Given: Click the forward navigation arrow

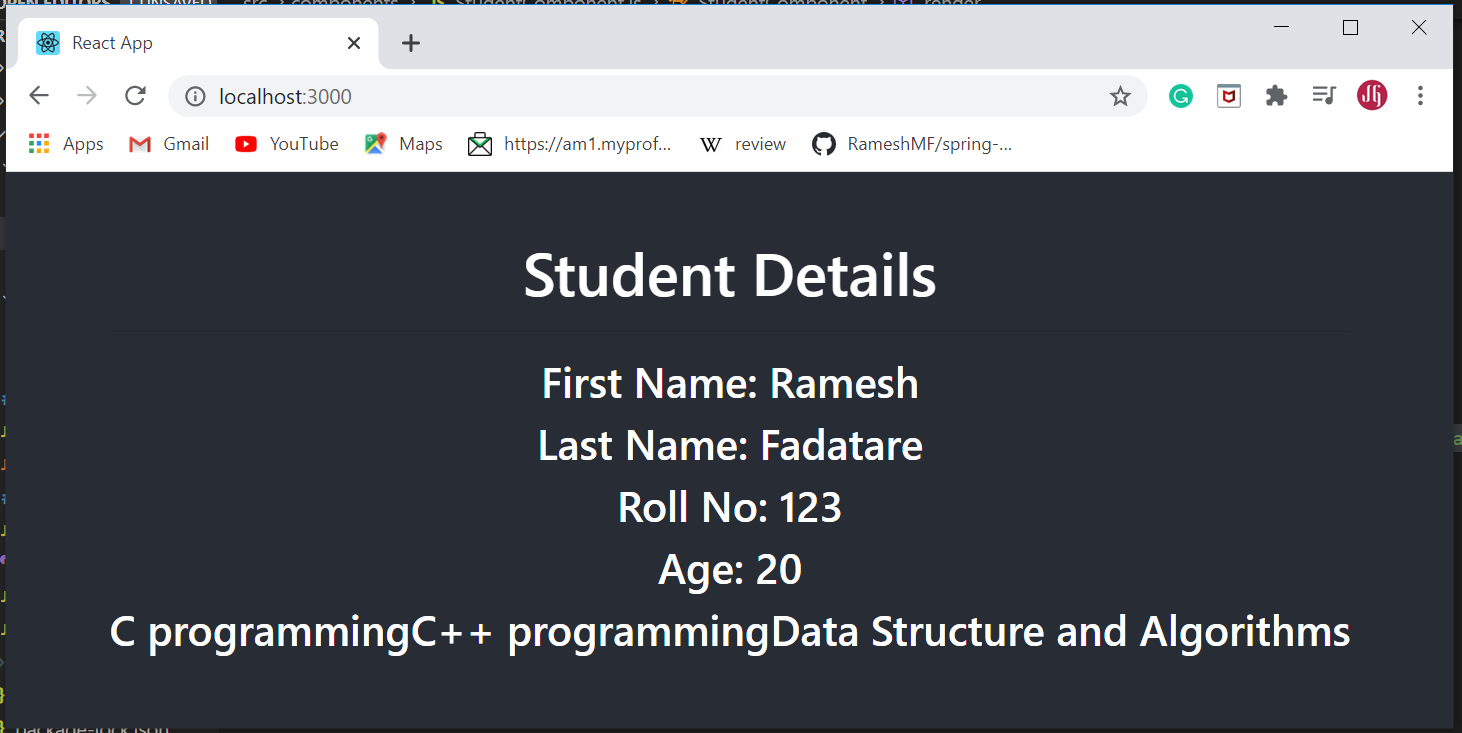Looking at the screenshot, I should (x=87, y=96).
